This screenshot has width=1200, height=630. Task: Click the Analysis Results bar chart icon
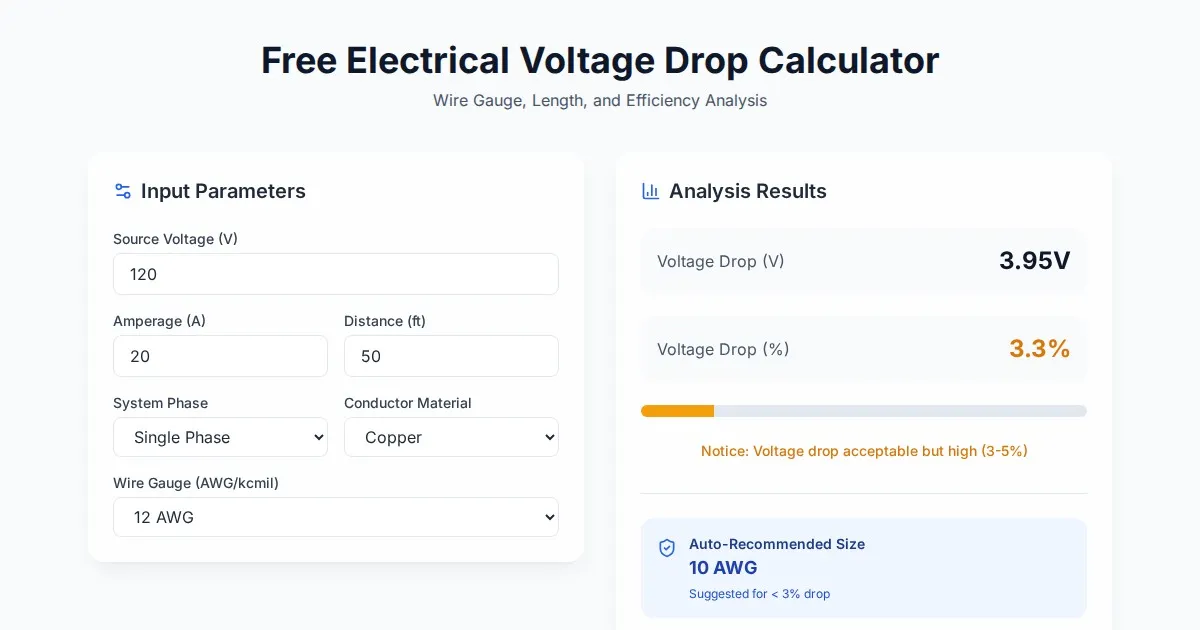click(650, 191)
